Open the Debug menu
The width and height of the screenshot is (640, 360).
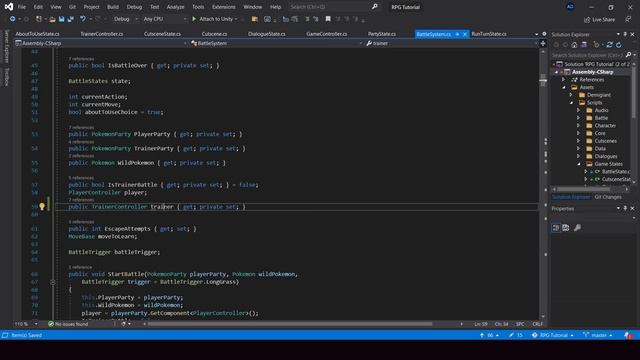(134, 7)
